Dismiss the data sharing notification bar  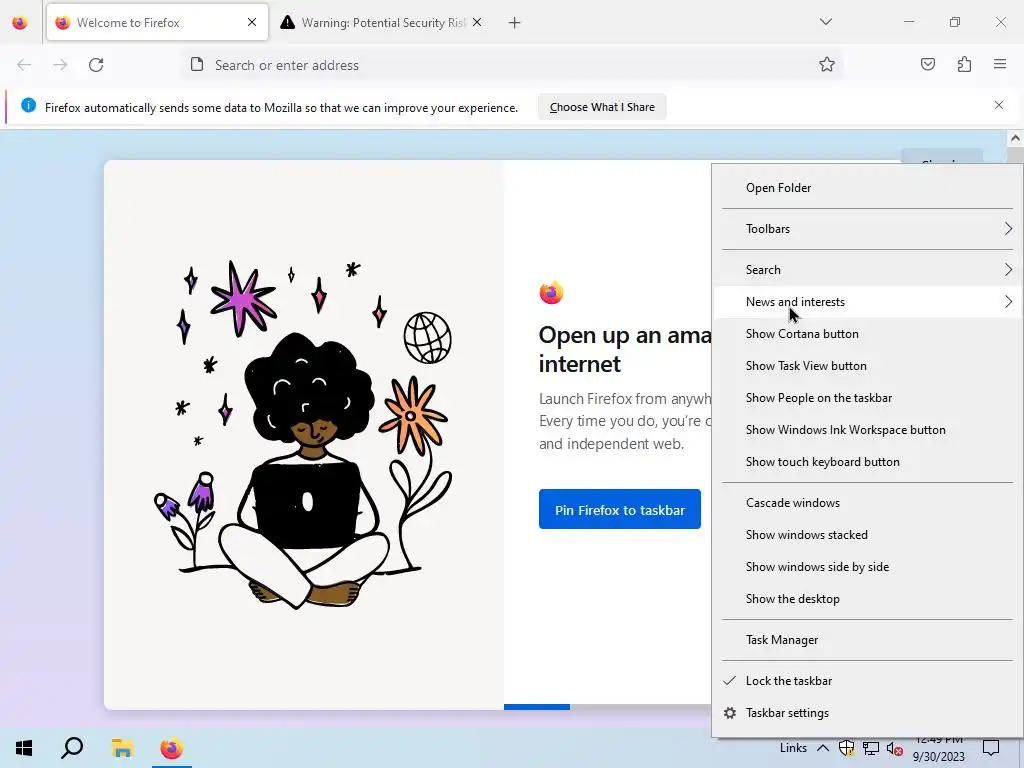[999, 105]
